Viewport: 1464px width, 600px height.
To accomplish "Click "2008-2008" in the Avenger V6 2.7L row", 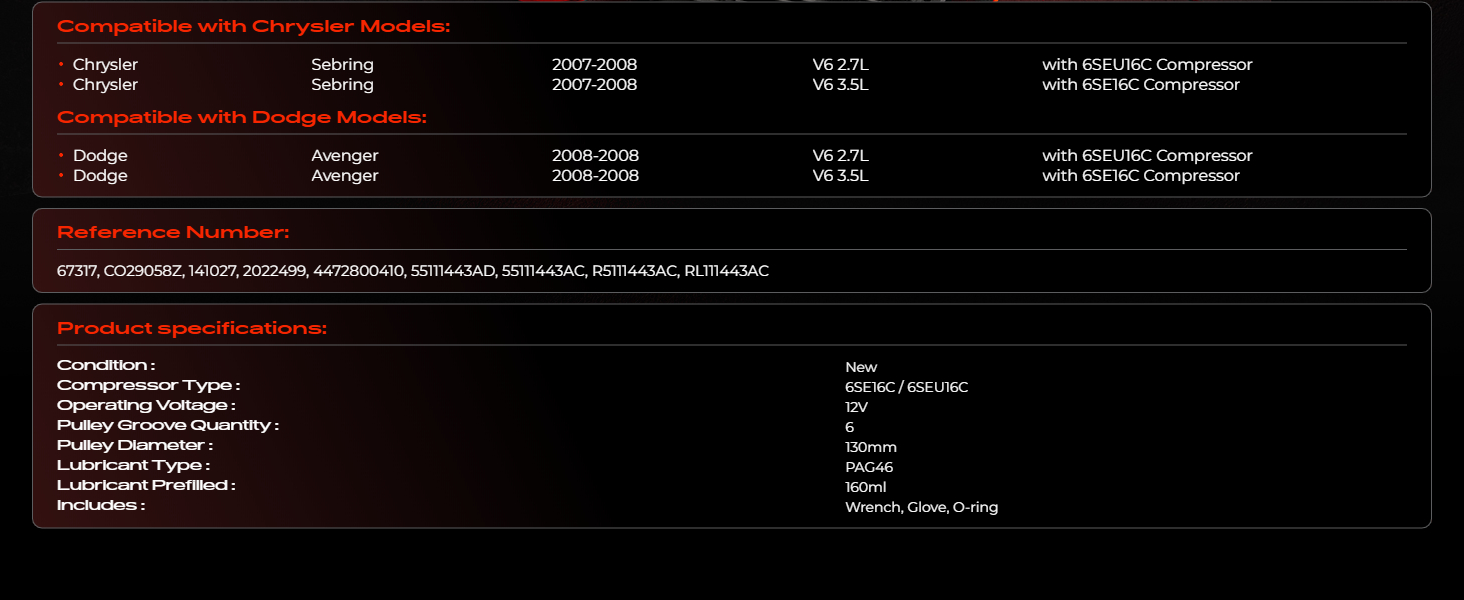I will (595, 156).
